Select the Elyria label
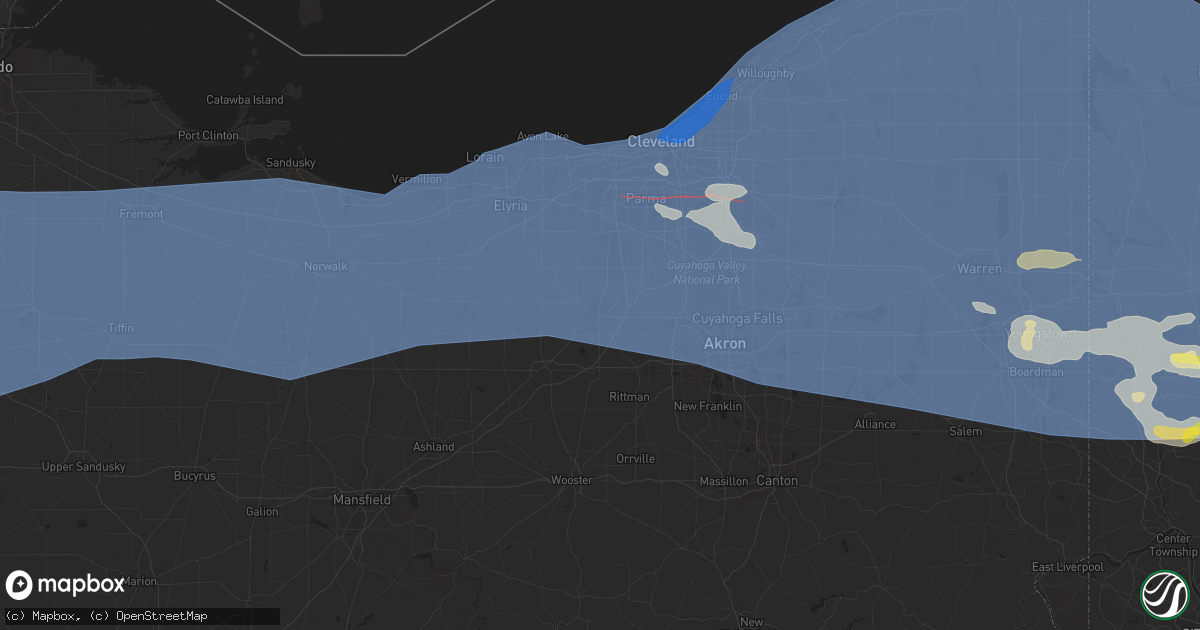1200x630 pixels. (x=511, y=206)
